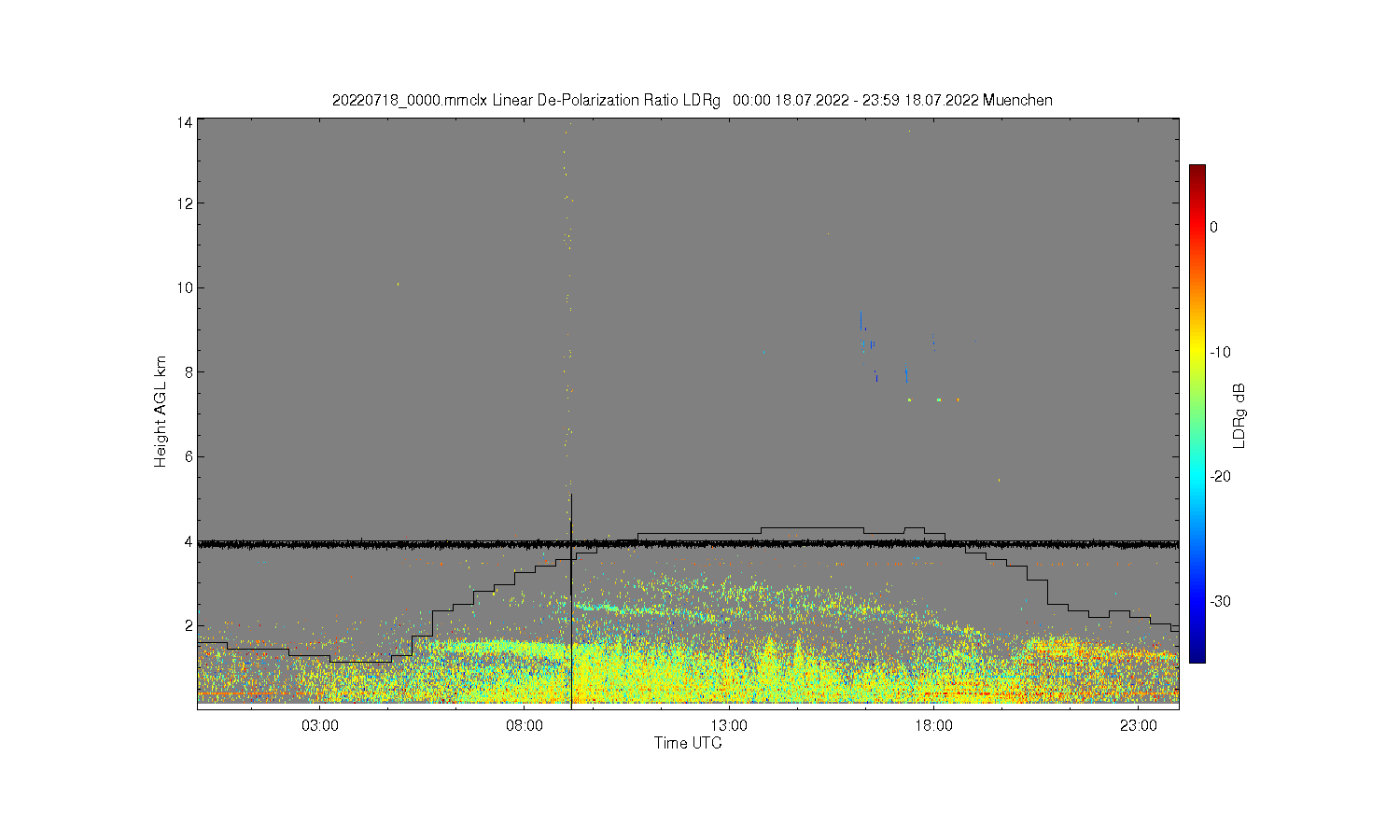Click the 2 km height tick label
Image resolution: width=1400 pixels, height=840 pixels.
[189, 625]
